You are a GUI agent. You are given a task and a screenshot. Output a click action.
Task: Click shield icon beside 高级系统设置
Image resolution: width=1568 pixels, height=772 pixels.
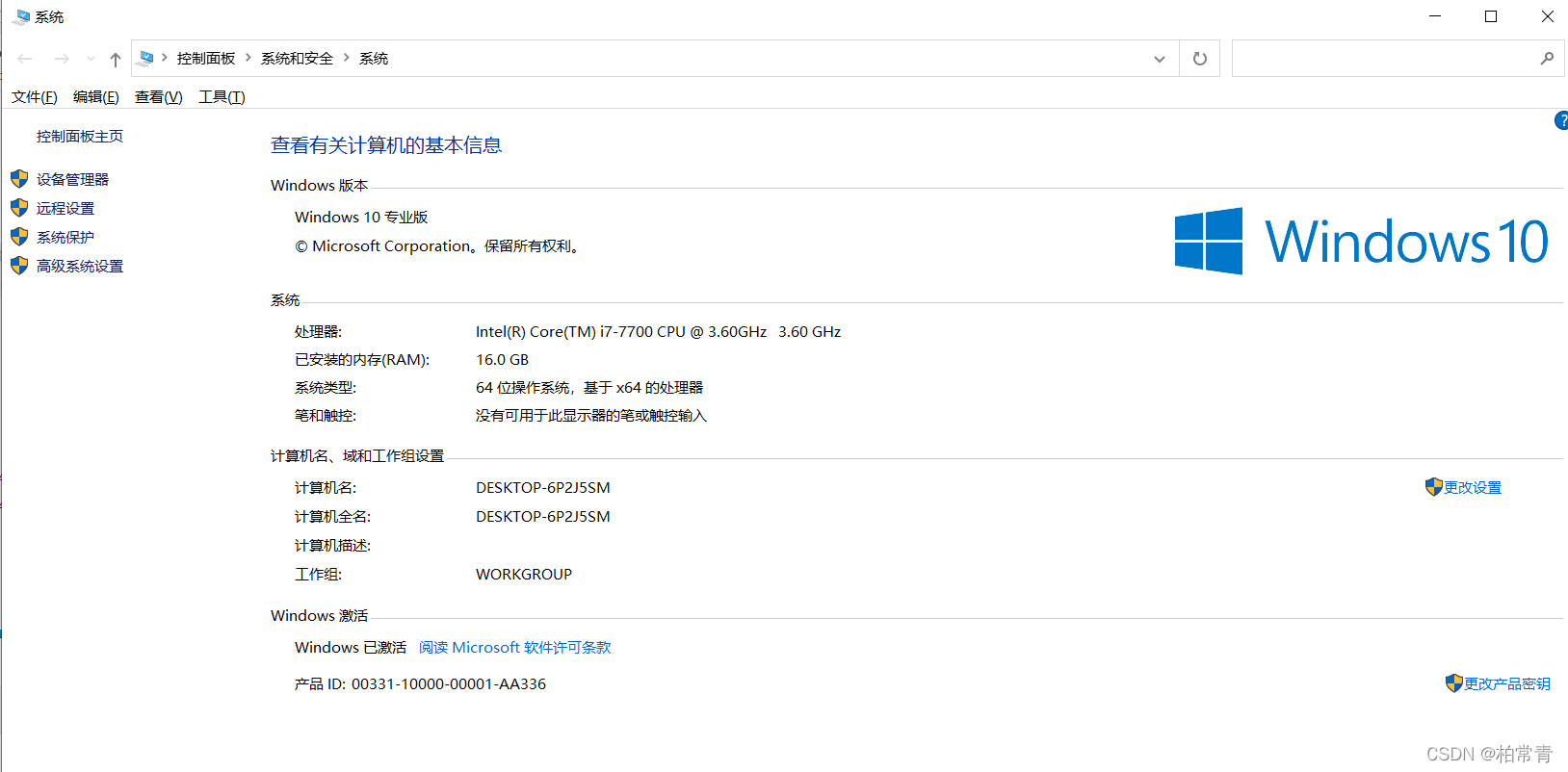coord(19,266)
